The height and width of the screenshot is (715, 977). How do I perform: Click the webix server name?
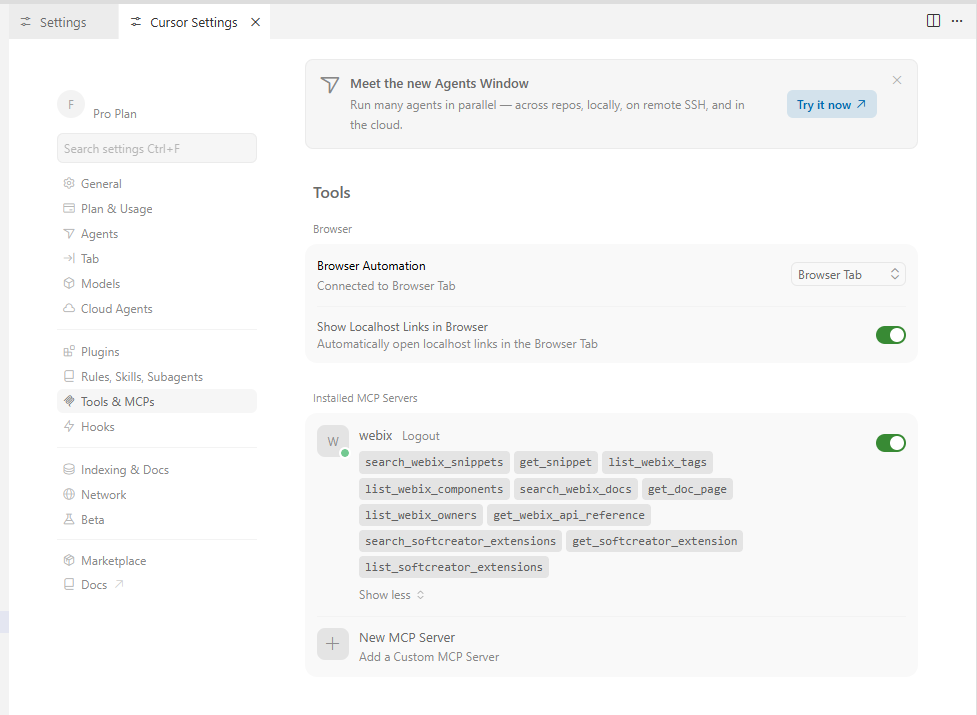click(x=375, y=435)
